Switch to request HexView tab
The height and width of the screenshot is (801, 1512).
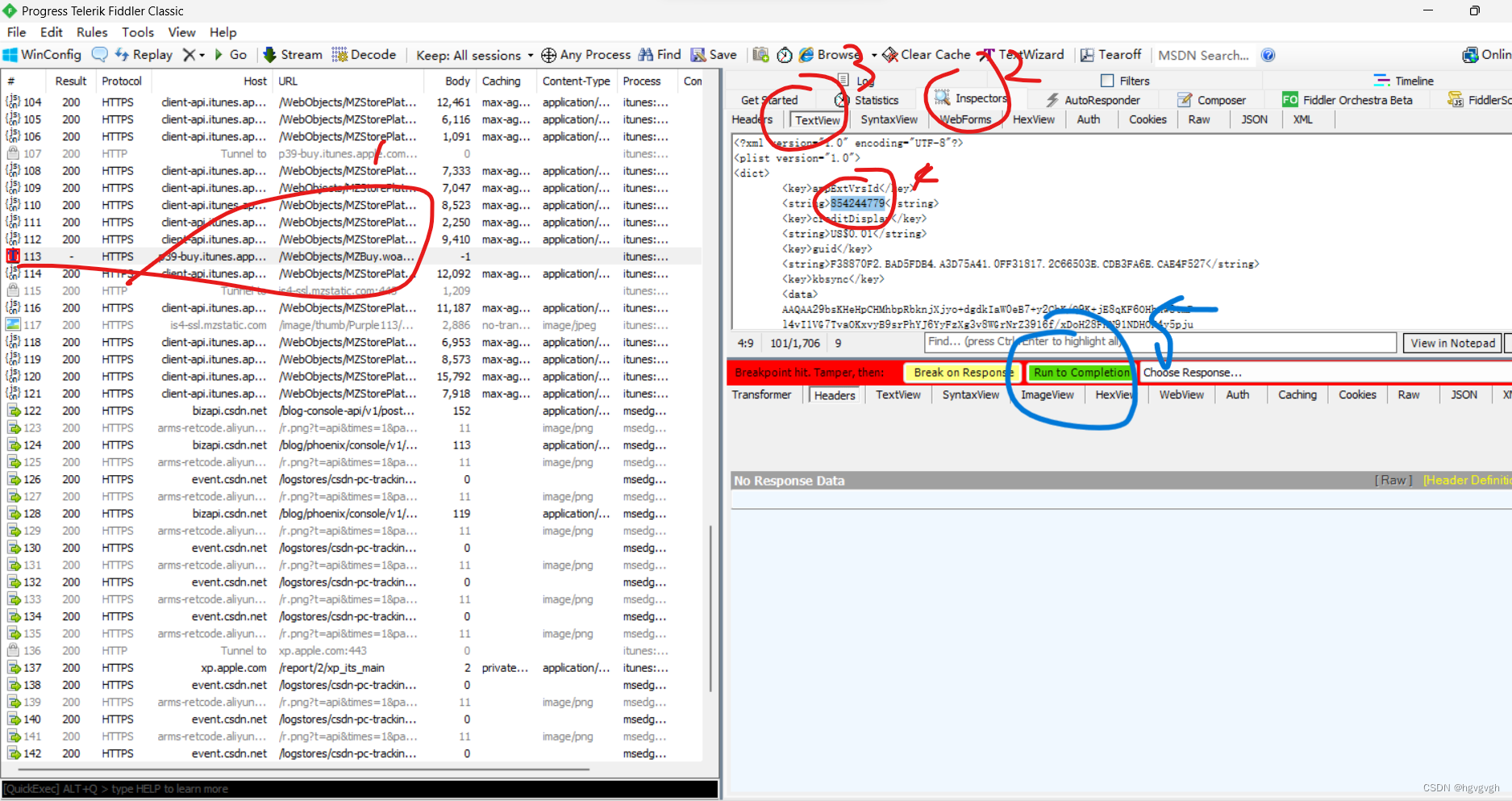1034,119
